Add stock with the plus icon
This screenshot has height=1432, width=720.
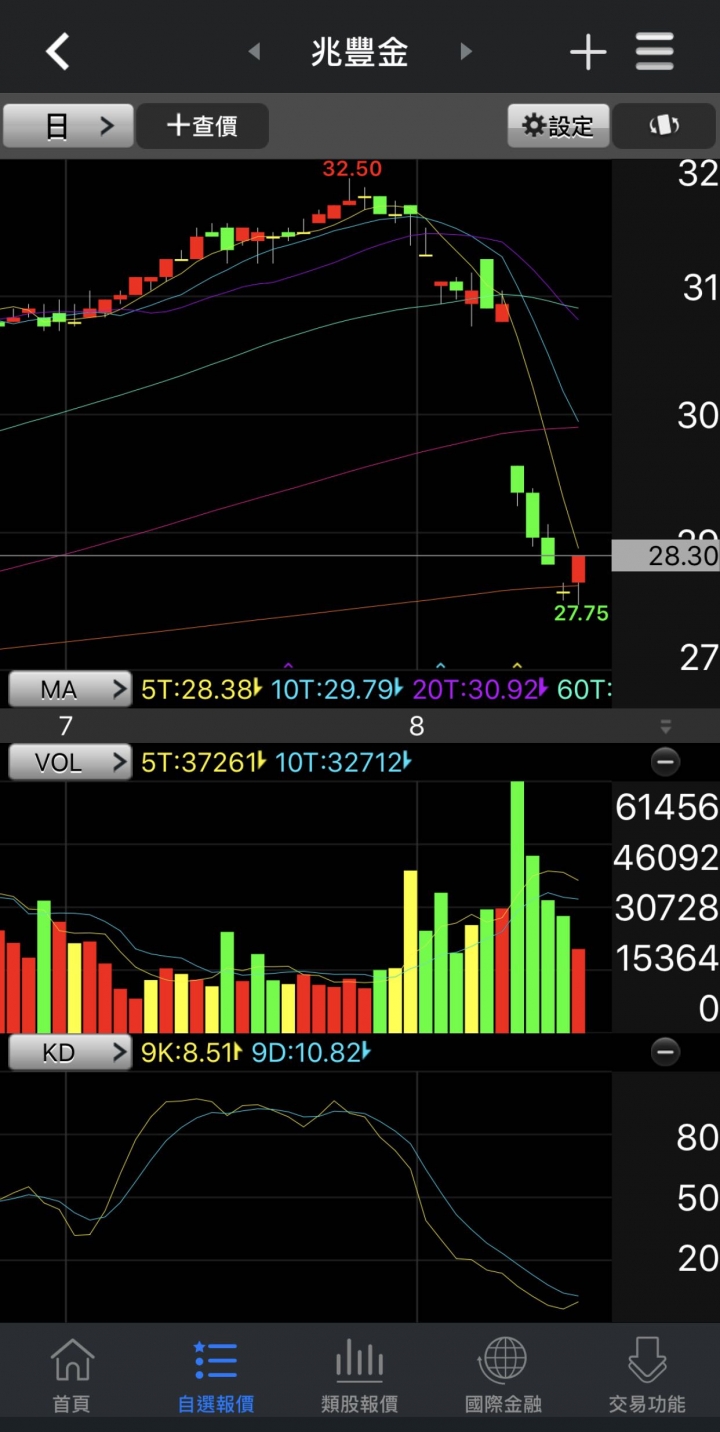[x=588, y=52]
